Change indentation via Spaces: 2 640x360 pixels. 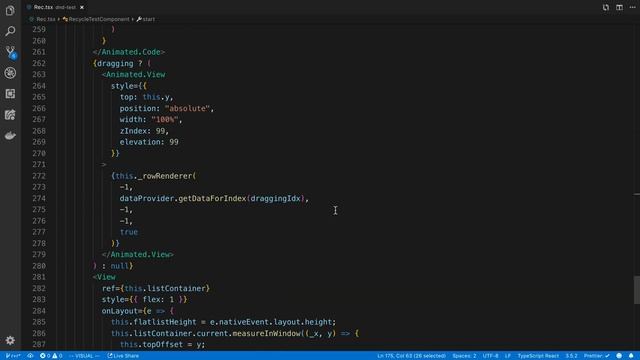pyautogui.click(x=464, y=356)
